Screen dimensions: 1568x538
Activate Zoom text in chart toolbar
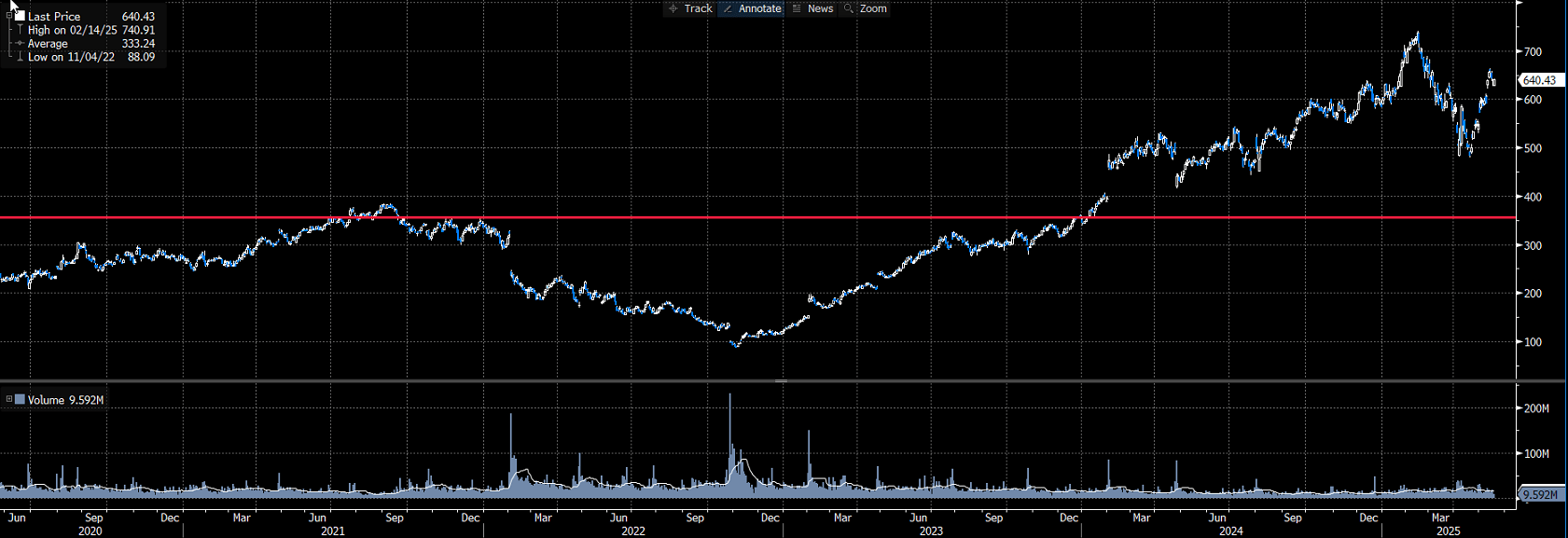873,8
